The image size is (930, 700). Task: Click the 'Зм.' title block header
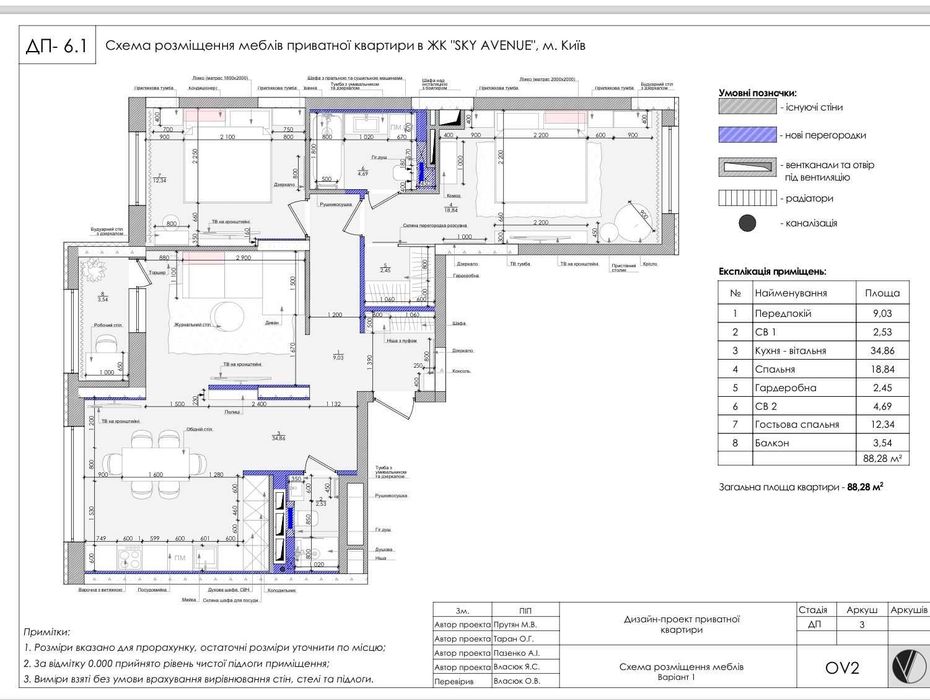click(x=463, y=610)
